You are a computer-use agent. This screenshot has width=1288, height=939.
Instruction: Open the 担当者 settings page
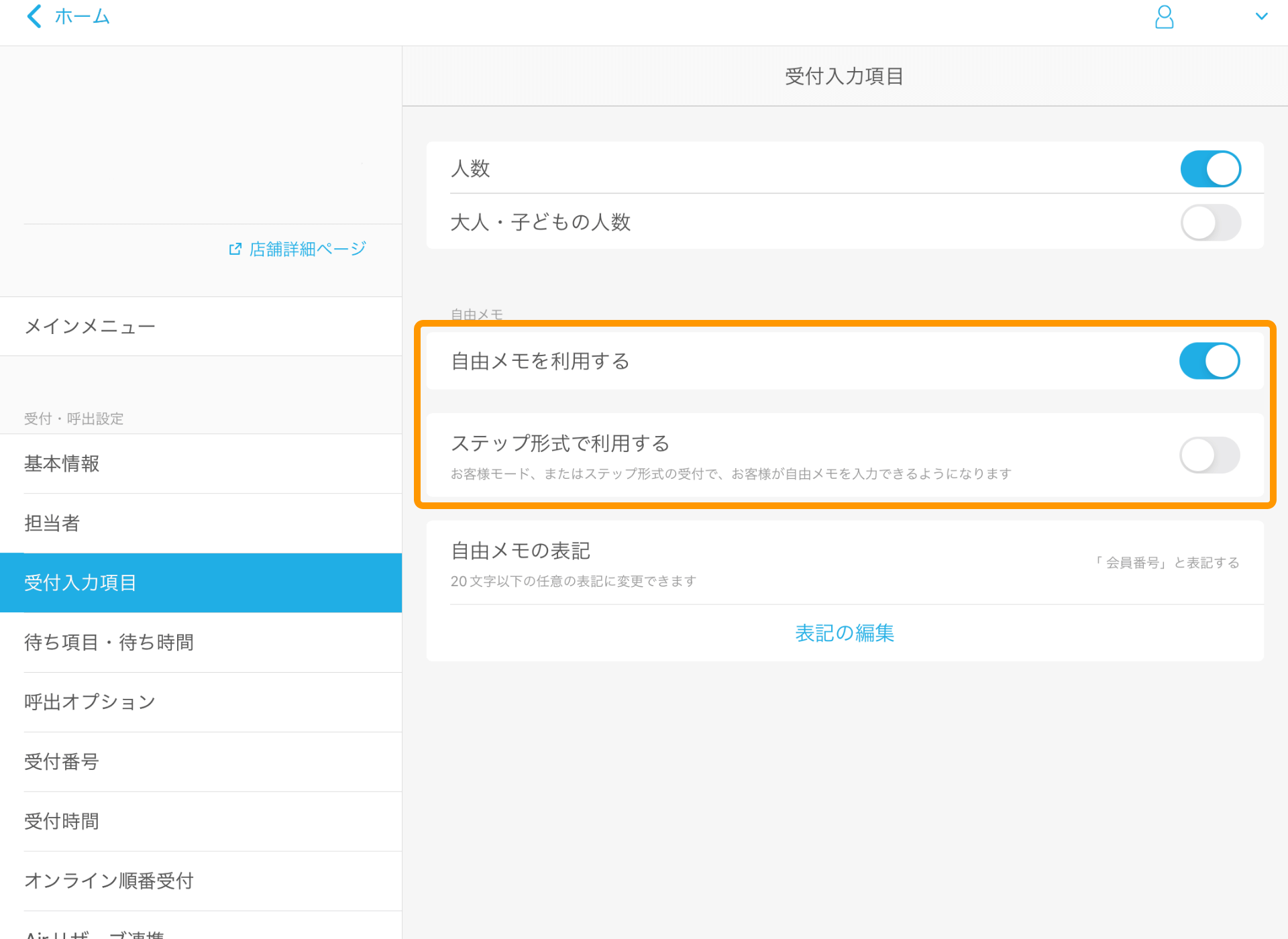click(x=52, y=523)
